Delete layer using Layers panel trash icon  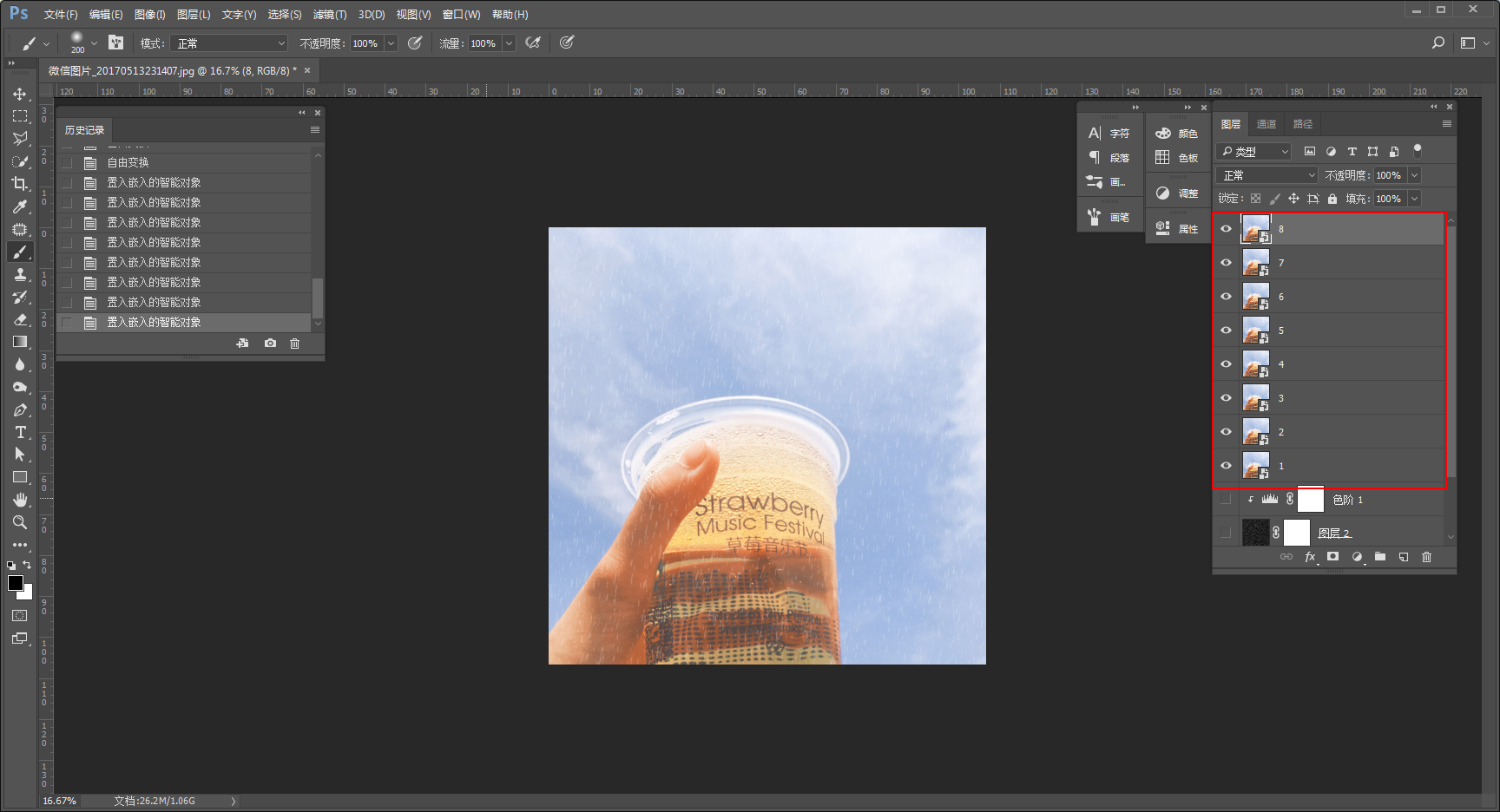tap(1427, 557)
